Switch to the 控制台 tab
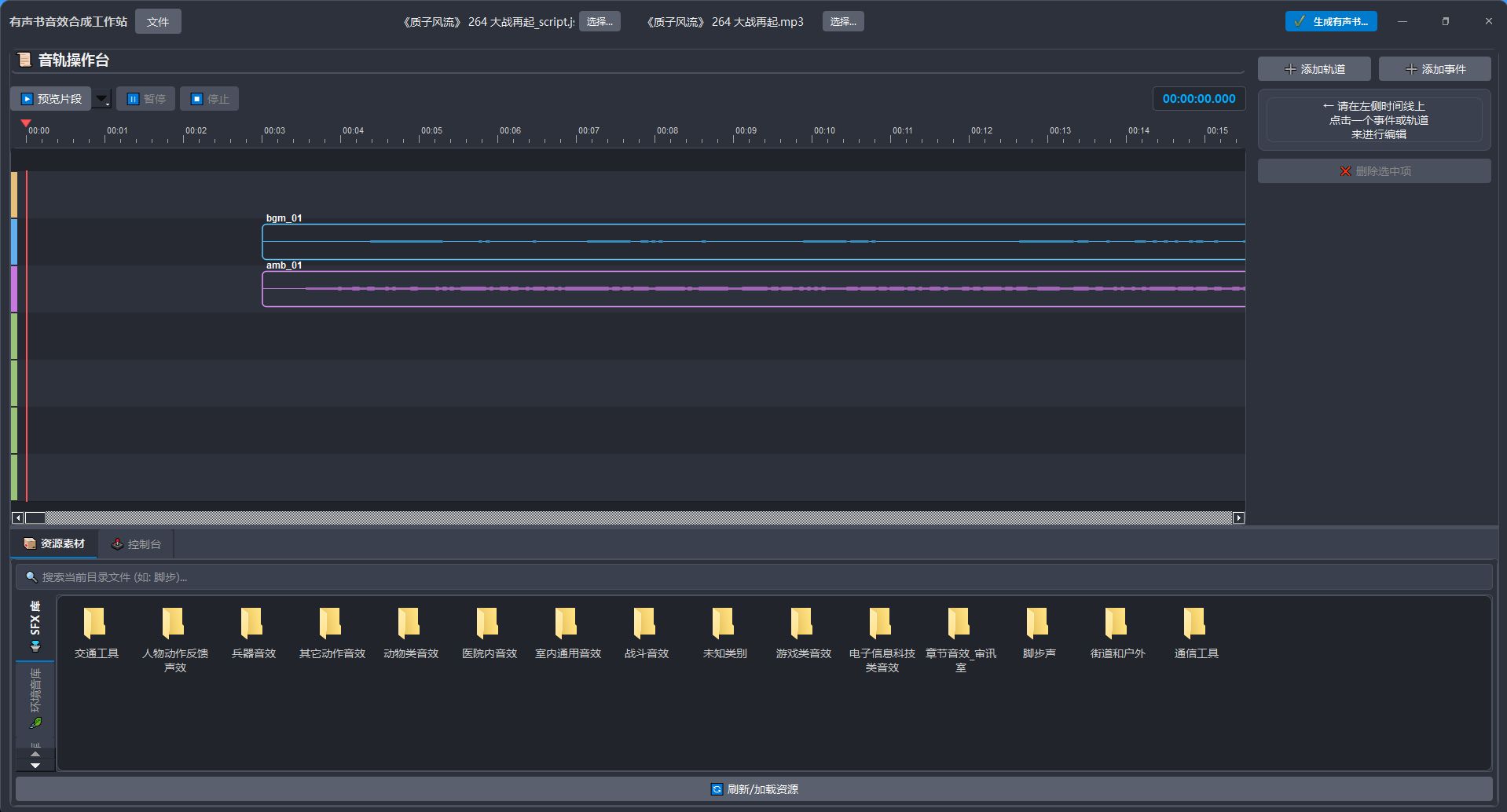Viewport: 1507px width, 812px height. pyautogui.click(x=136, y=544)
